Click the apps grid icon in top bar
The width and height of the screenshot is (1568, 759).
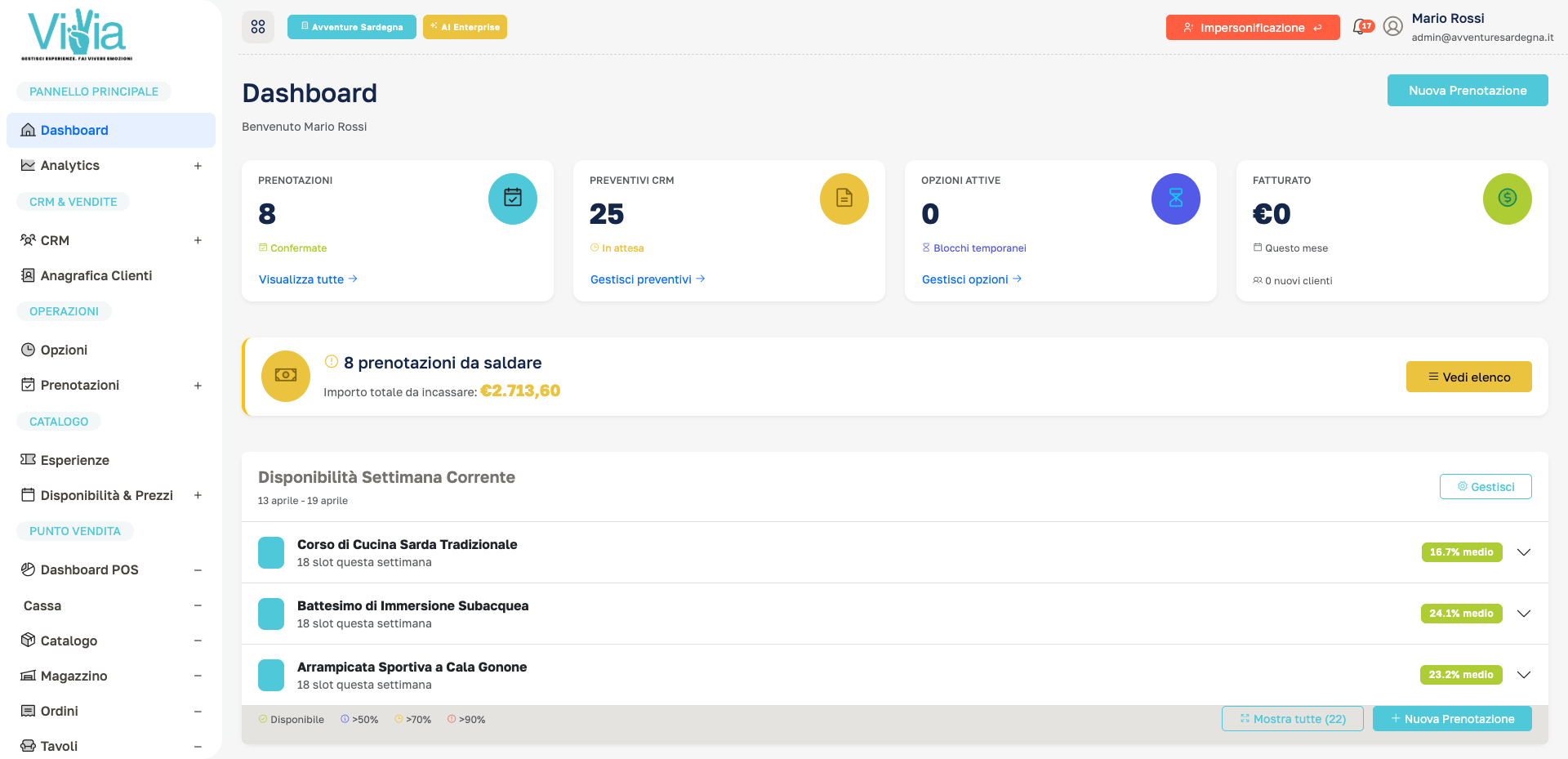pyautogui.click(x=258, y=27)
